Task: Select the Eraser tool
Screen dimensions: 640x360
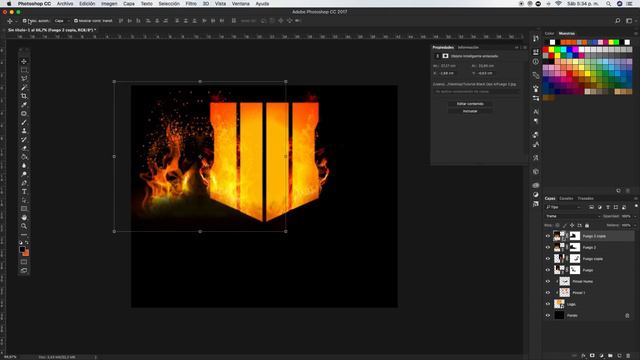Action: 24,148
